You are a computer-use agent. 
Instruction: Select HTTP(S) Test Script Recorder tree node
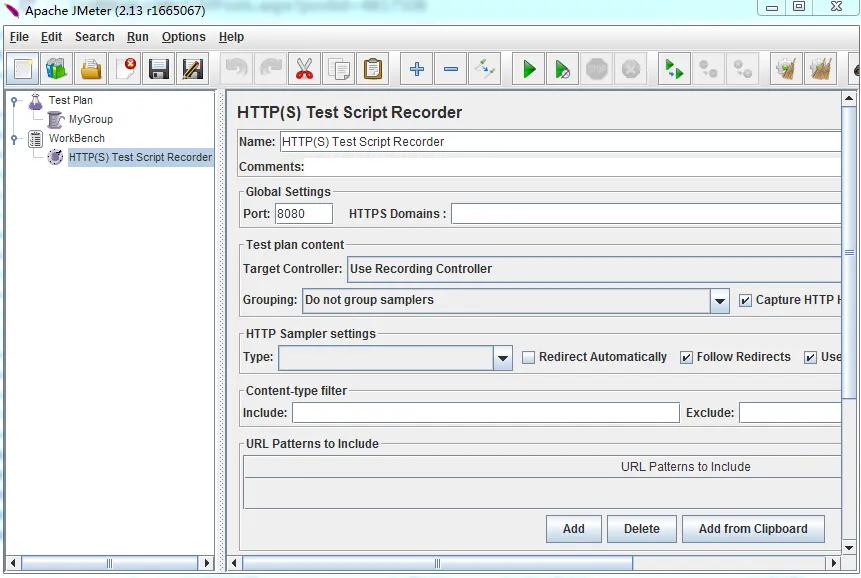(140, 157)
